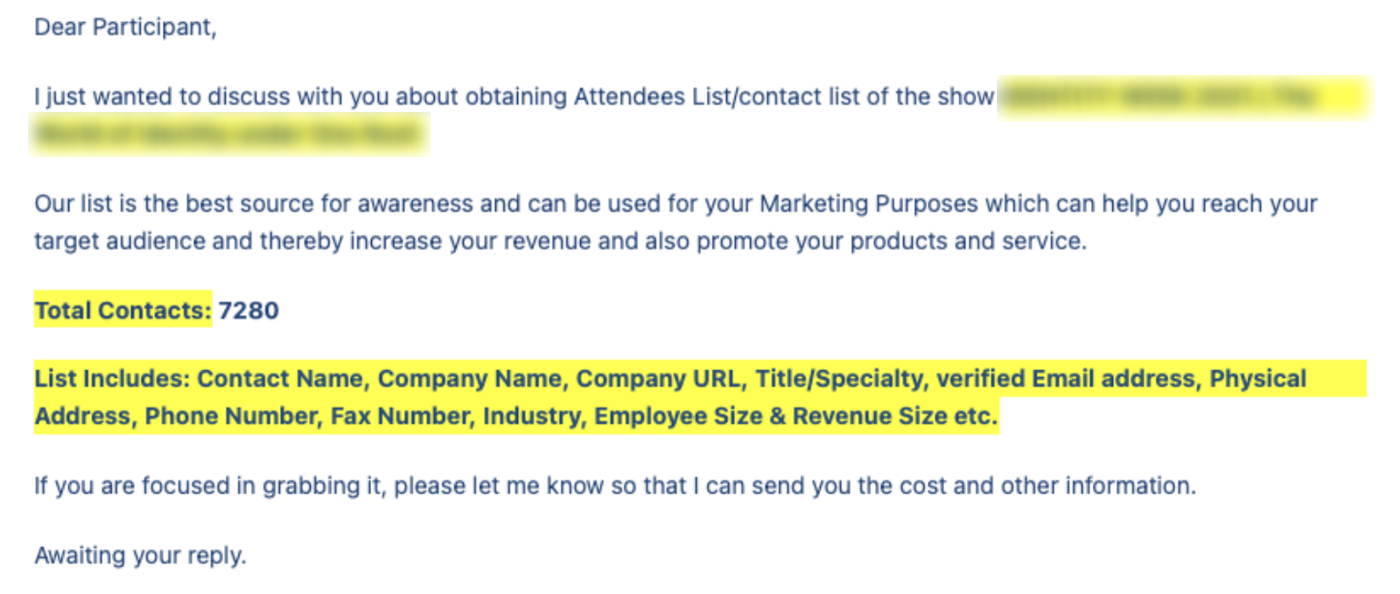
Task: Click the bold "List Includes:" label
Action: 111,379
